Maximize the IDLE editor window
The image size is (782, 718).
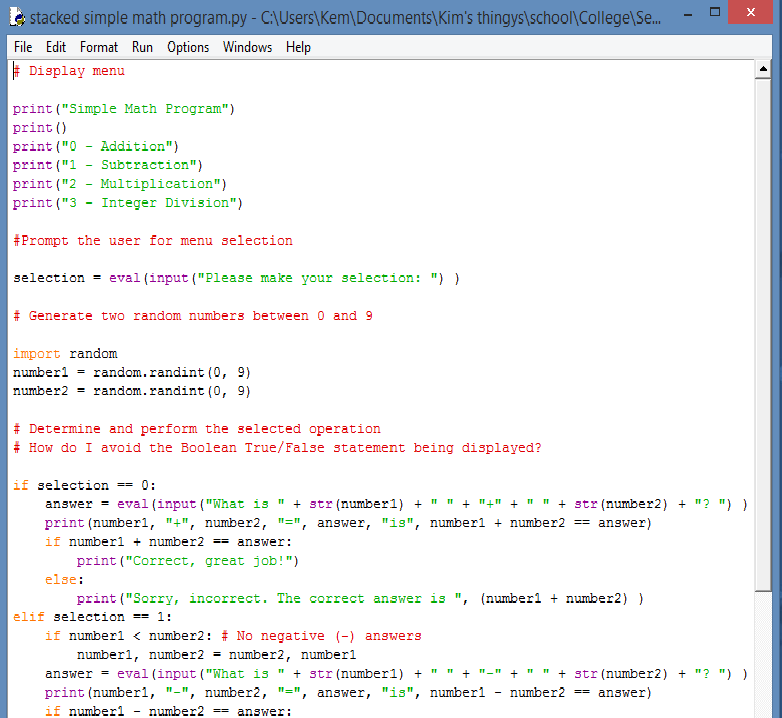pos(715,12)
